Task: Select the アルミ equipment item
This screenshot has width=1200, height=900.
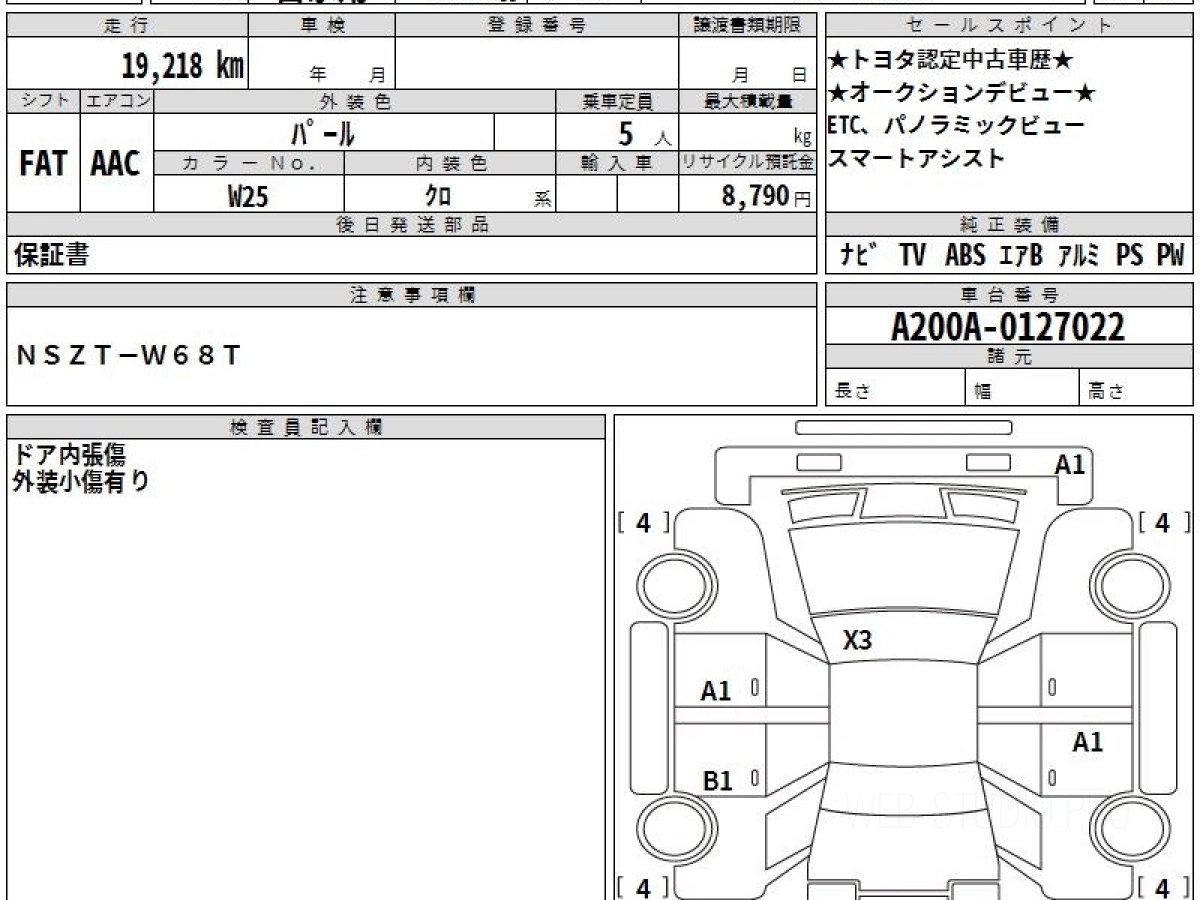Action: pos(1080,256)
